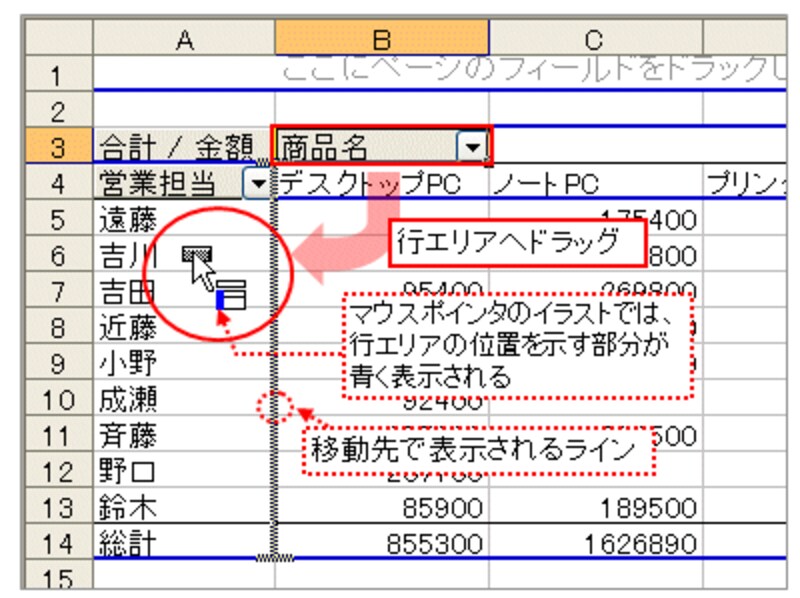The height and width of the screenshot is (598, 800).
Task: Click the 営業担当 field button
Action: 170,183
